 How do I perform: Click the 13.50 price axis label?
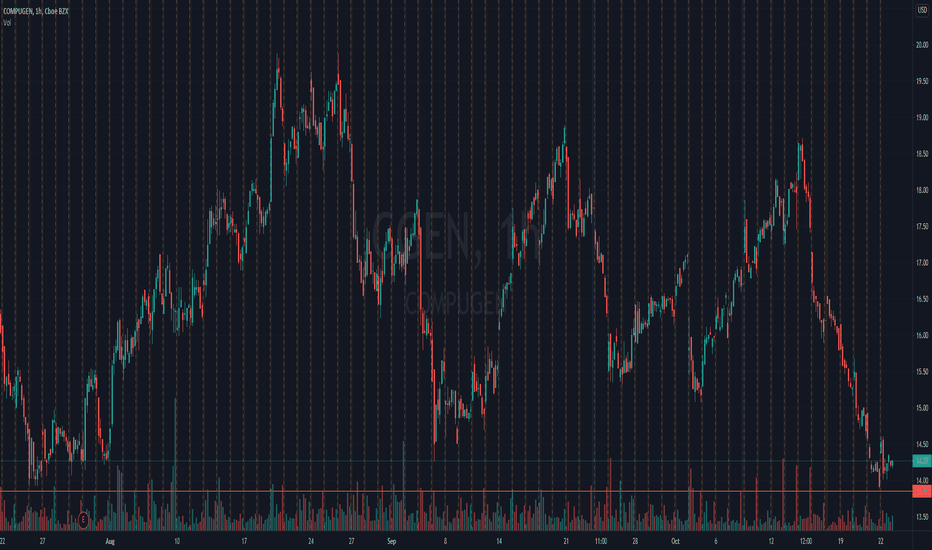tap(922, 517)
